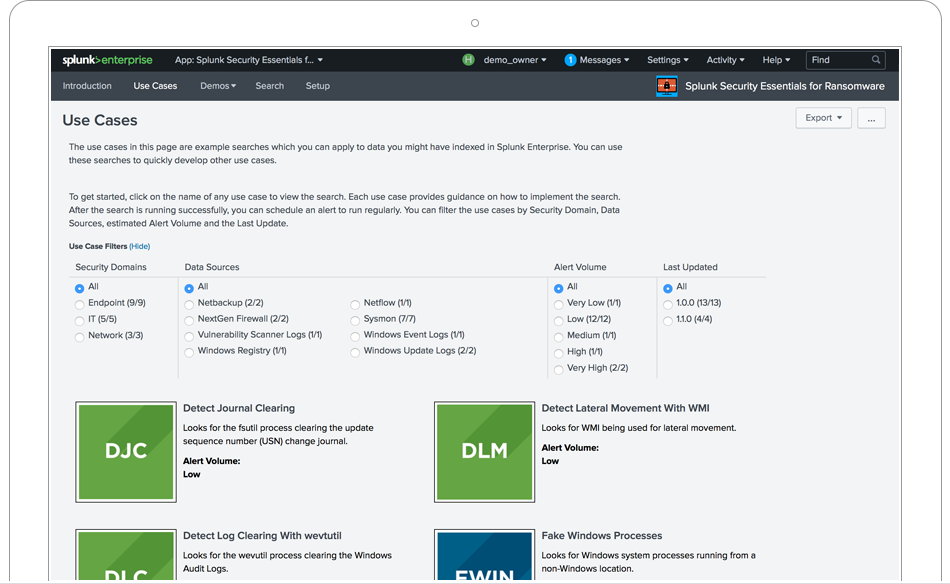The width and height of the screenshot is (950, 584).
Task: Open Detect Lateral Movement With WMI
Action: pos(625,408)
